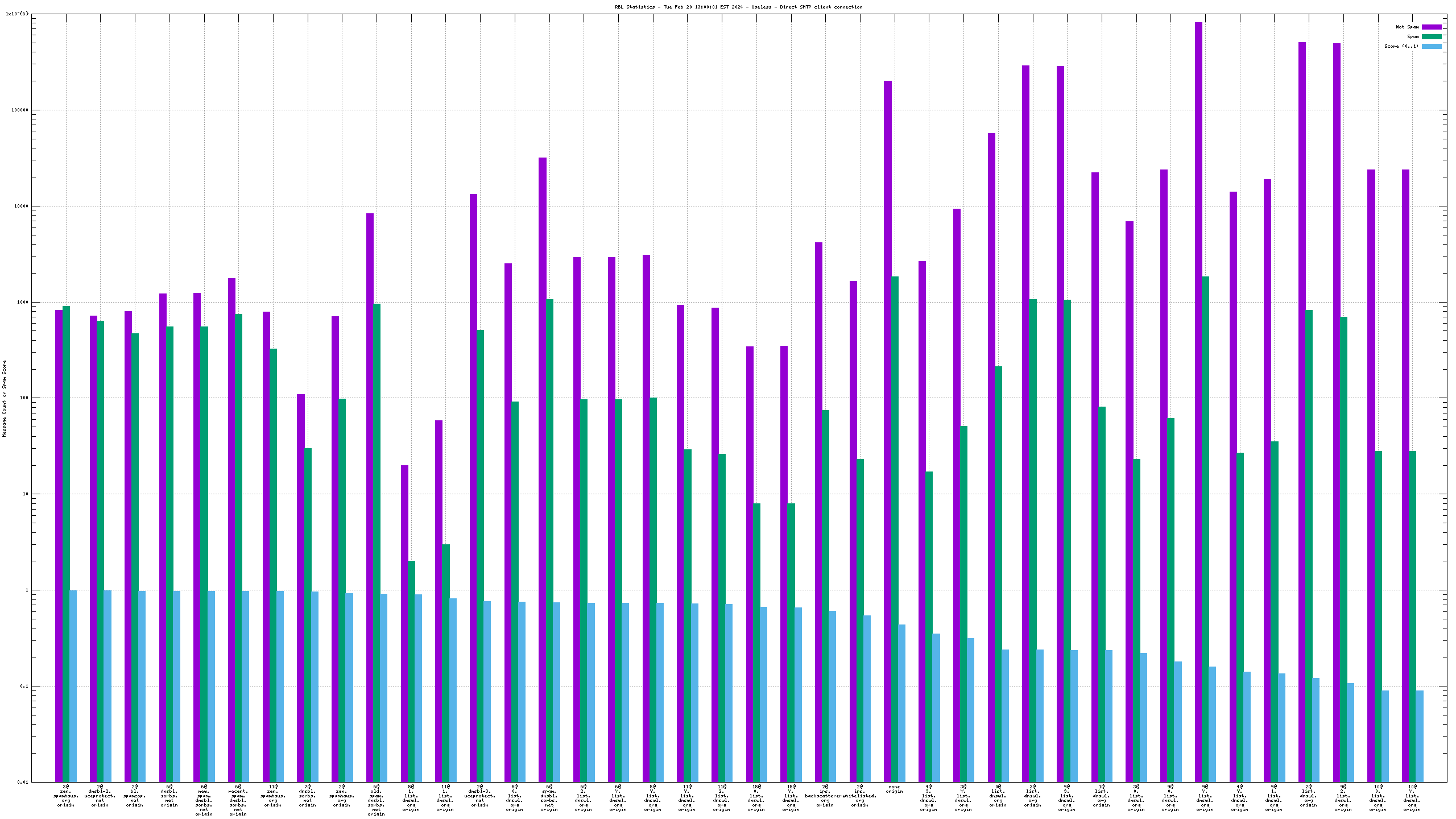Click the recent.spam.dnsbl.sorbs.net origin label
The width and height of the screenshot is (1456, 819).
[x=238, y=800]
